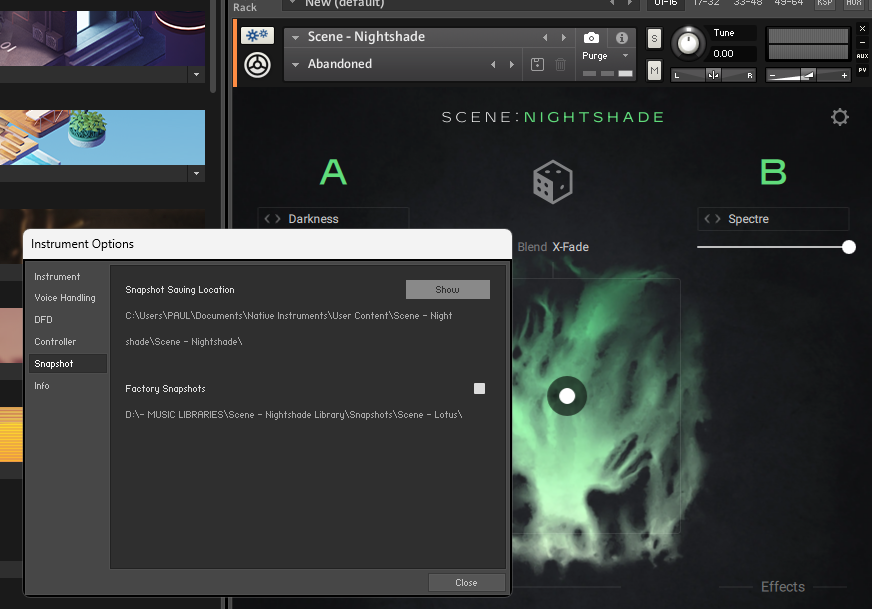Select the Snapshot options tab
This screenshot has width=872, height=609.
[67, 364]
